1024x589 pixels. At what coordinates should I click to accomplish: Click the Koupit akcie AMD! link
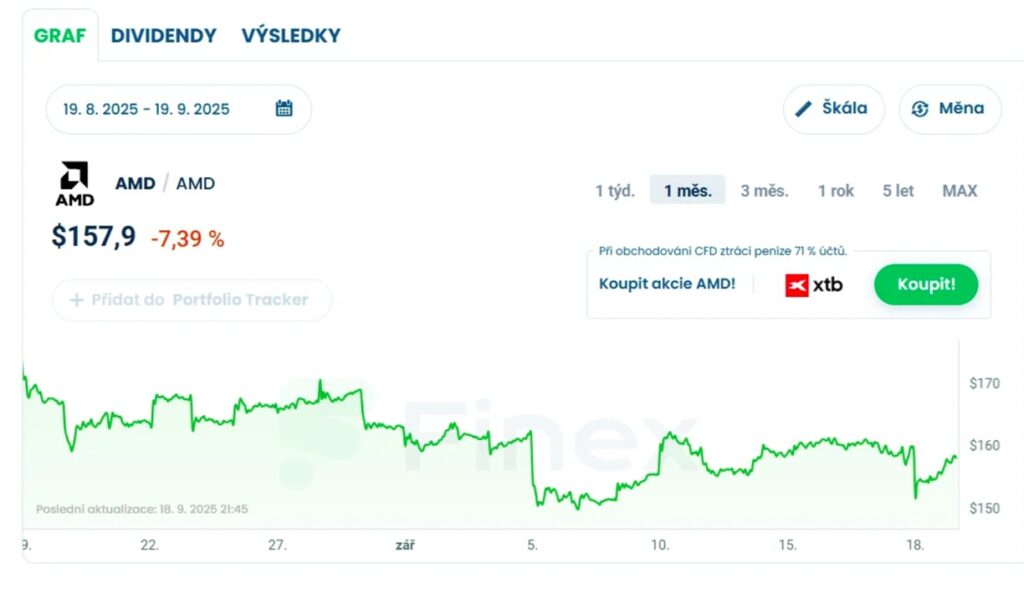[x=667, y=284]
